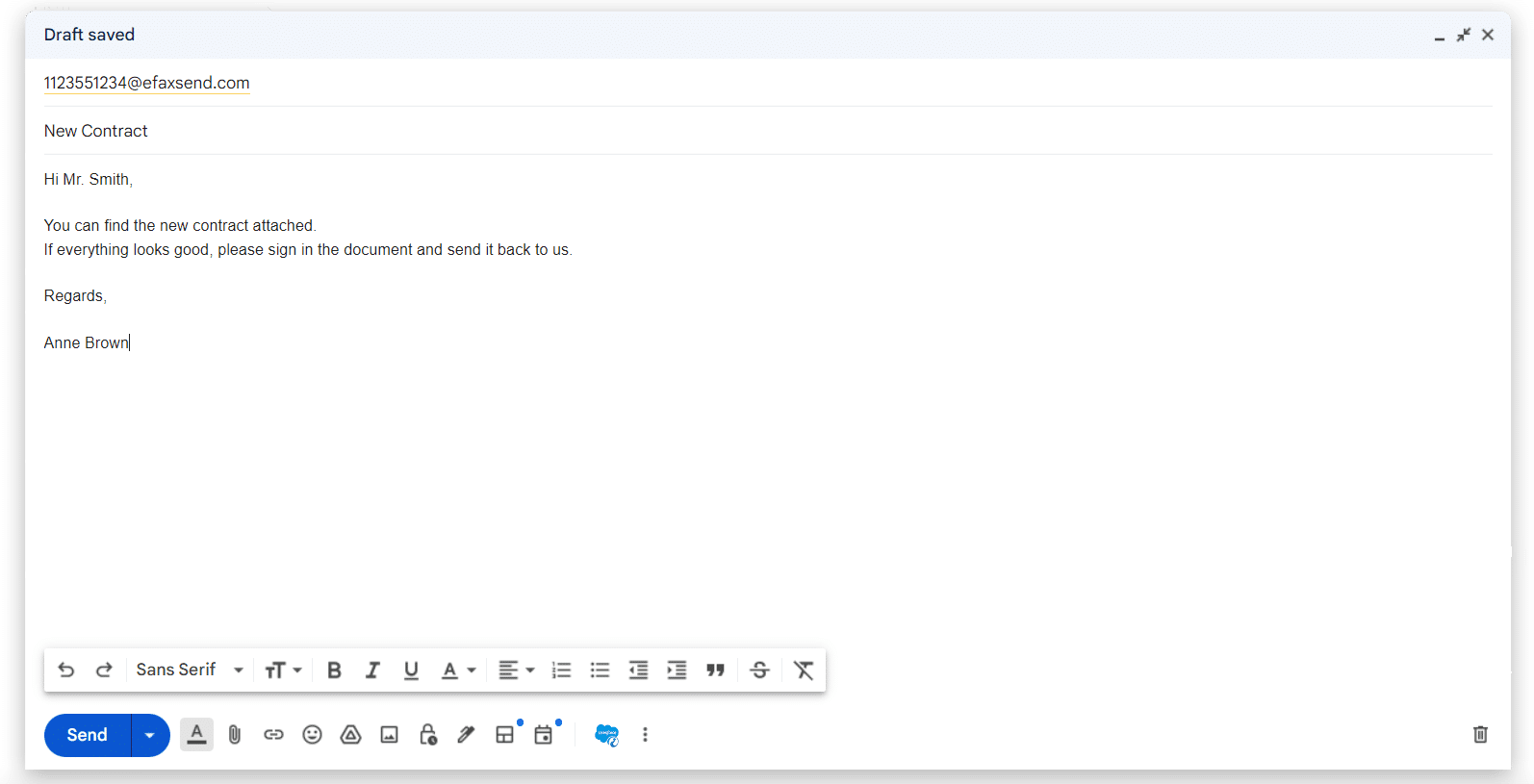The width and height of the screenshot is (1534, 784).
Task: Increase the indent level
Action: tap(677, 670)
